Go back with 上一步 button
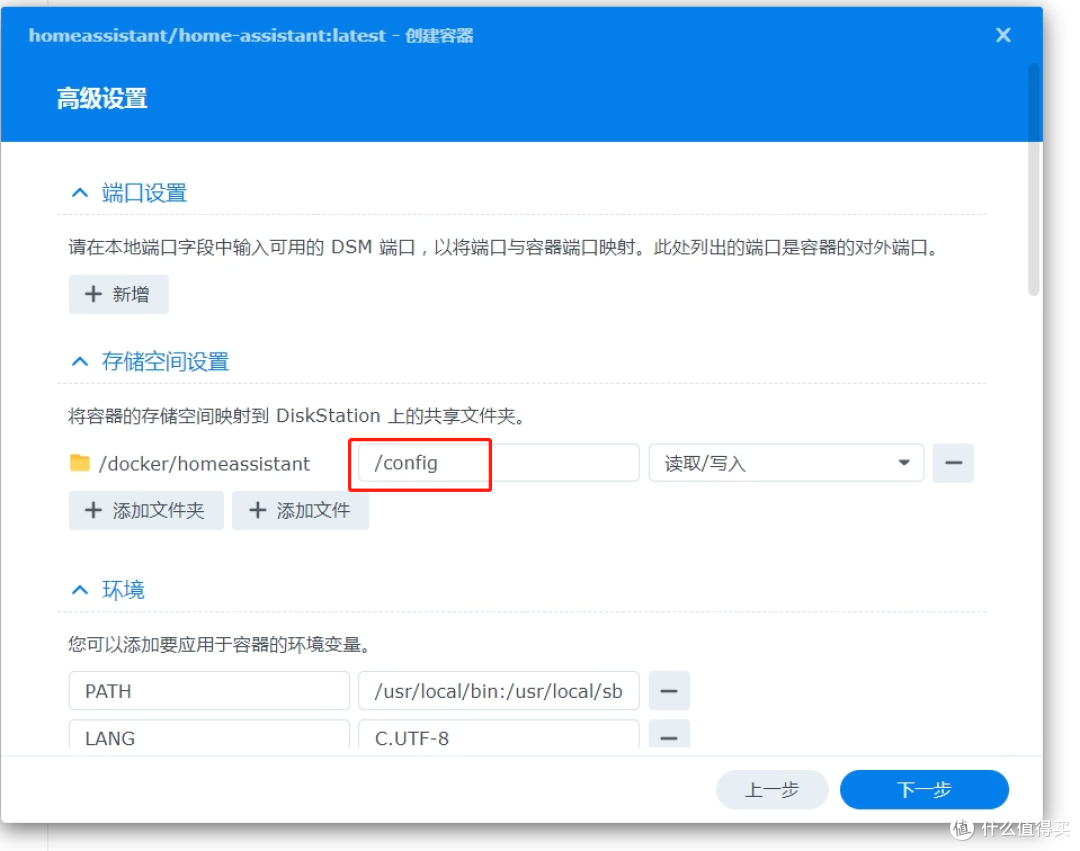 (772, 790)
